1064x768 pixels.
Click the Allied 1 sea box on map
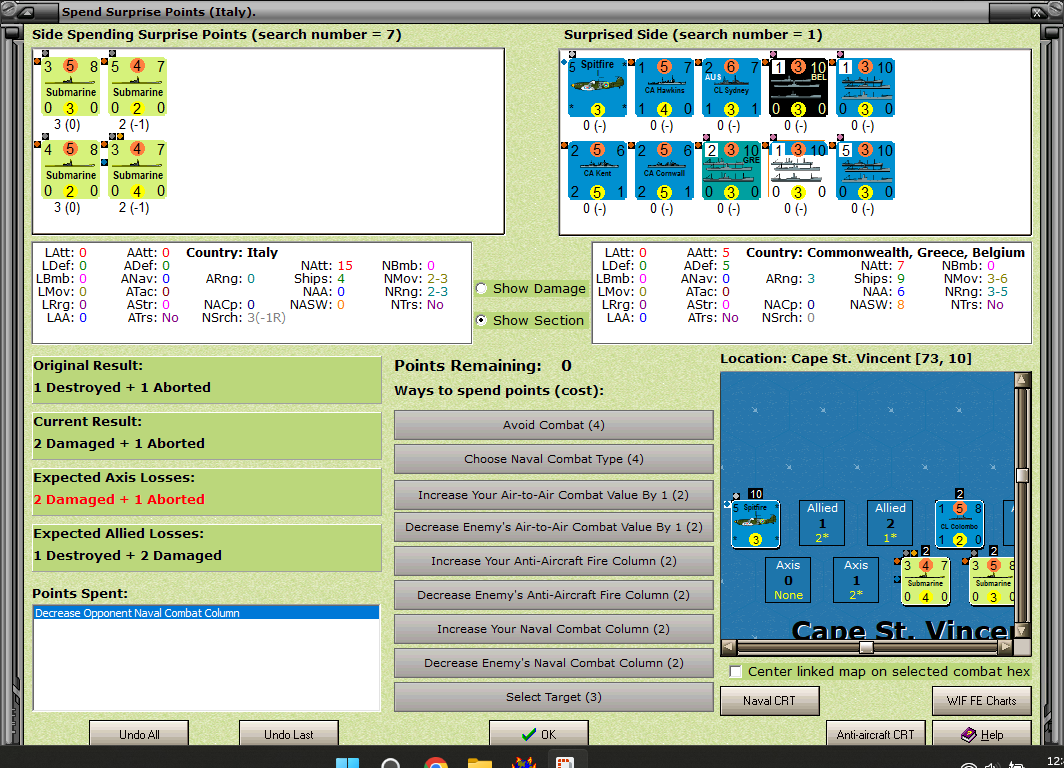click(x=822, y=523)
